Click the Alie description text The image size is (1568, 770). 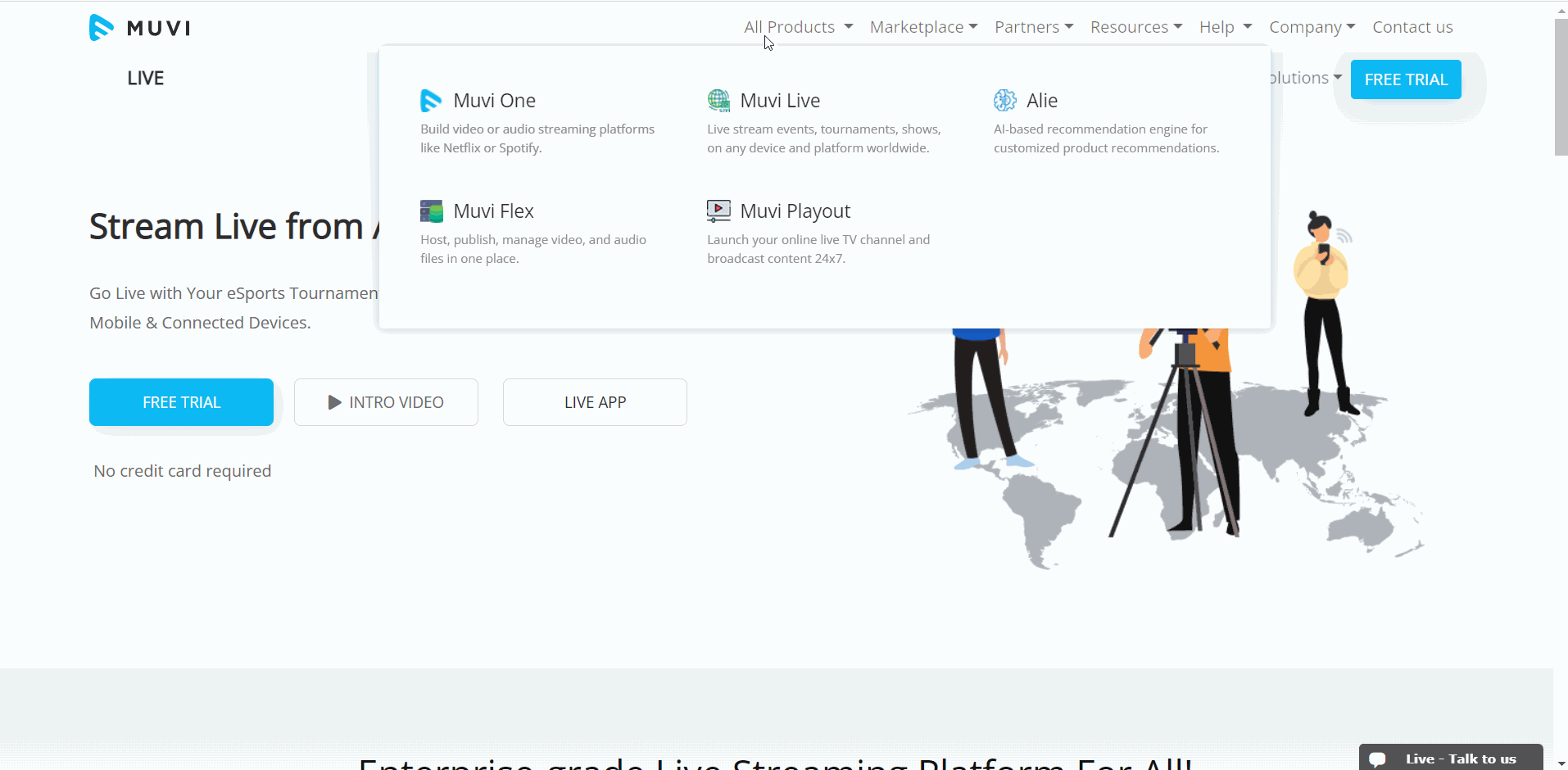point(1106,138)
